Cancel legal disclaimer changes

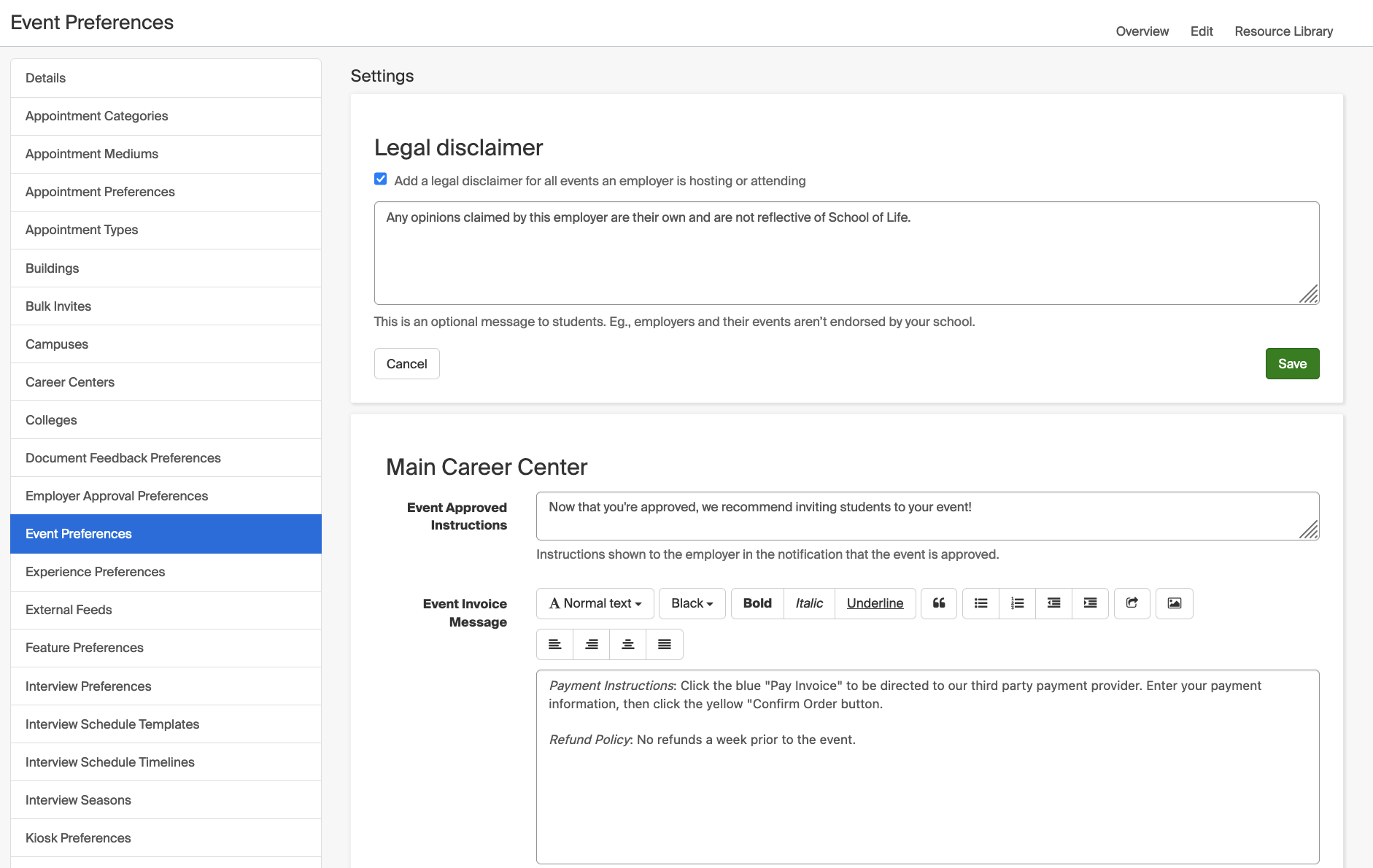[x=407, y=364]
